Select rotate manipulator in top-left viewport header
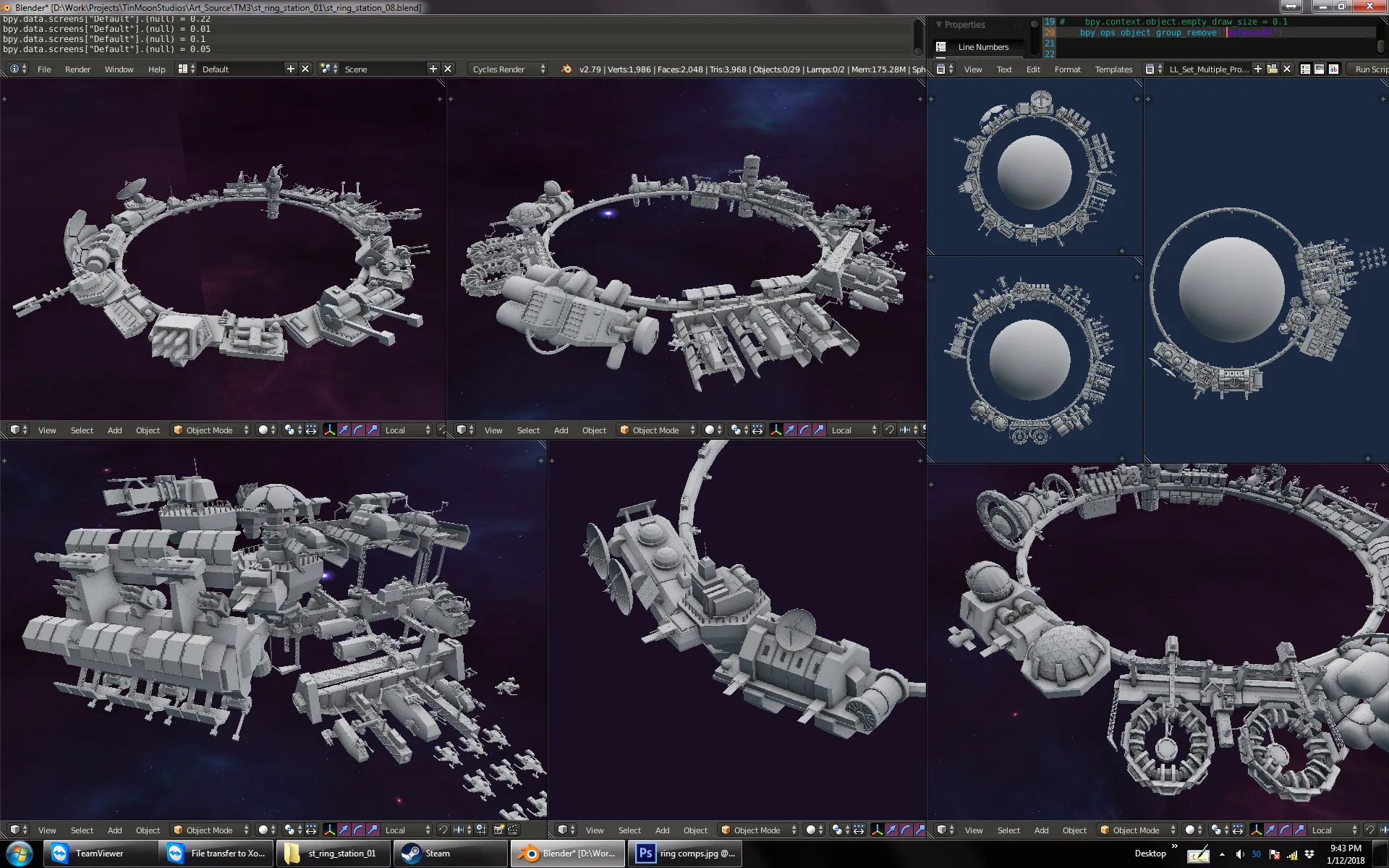This screenshot has width=1389, height=868. point(358,430)
